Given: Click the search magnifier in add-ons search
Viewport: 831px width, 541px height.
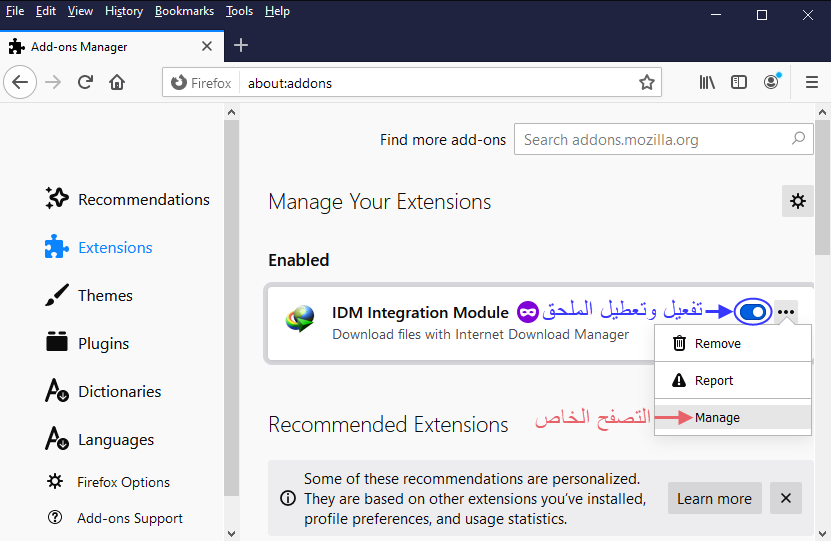Looking at the screenshot, I should coord(798,139).
